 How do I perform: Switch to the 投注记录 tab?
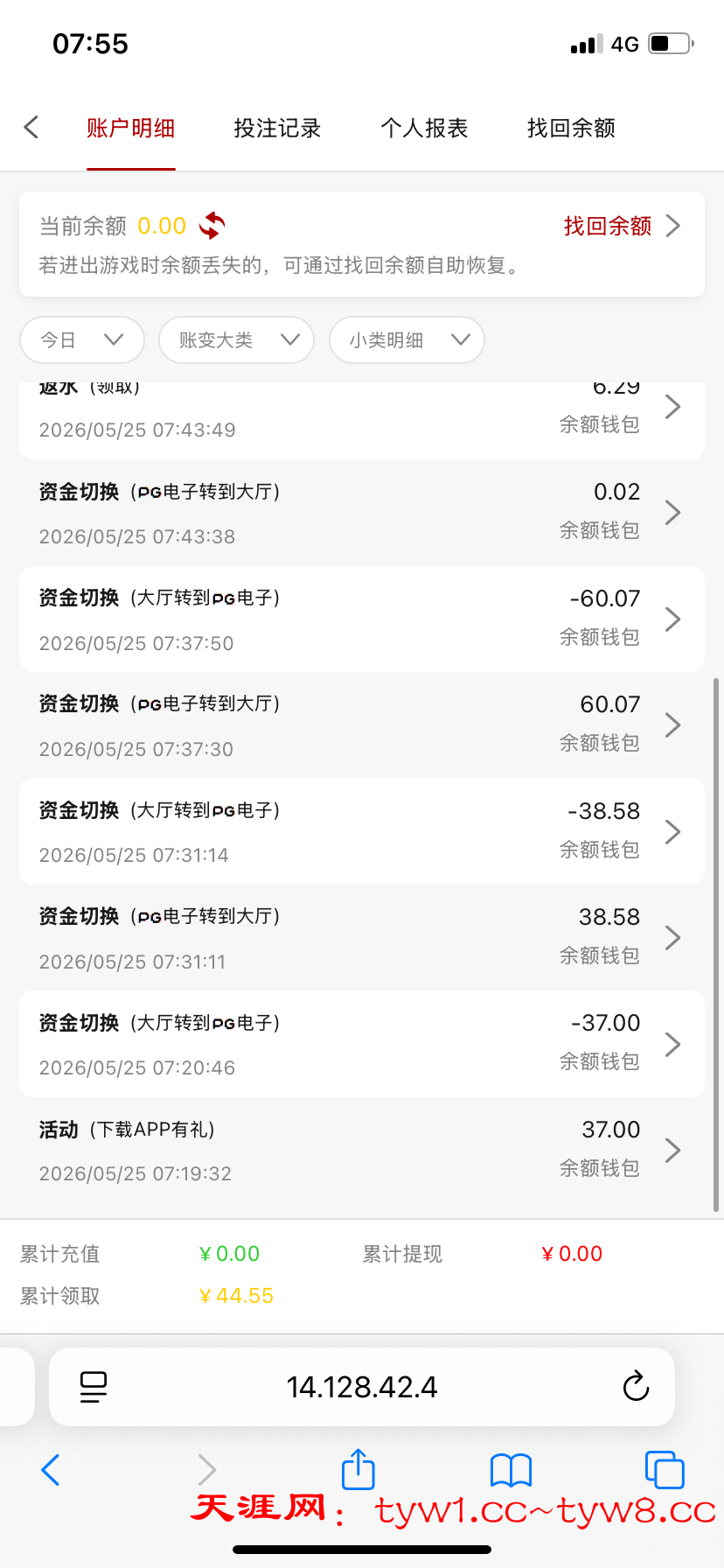coord(277,128)
